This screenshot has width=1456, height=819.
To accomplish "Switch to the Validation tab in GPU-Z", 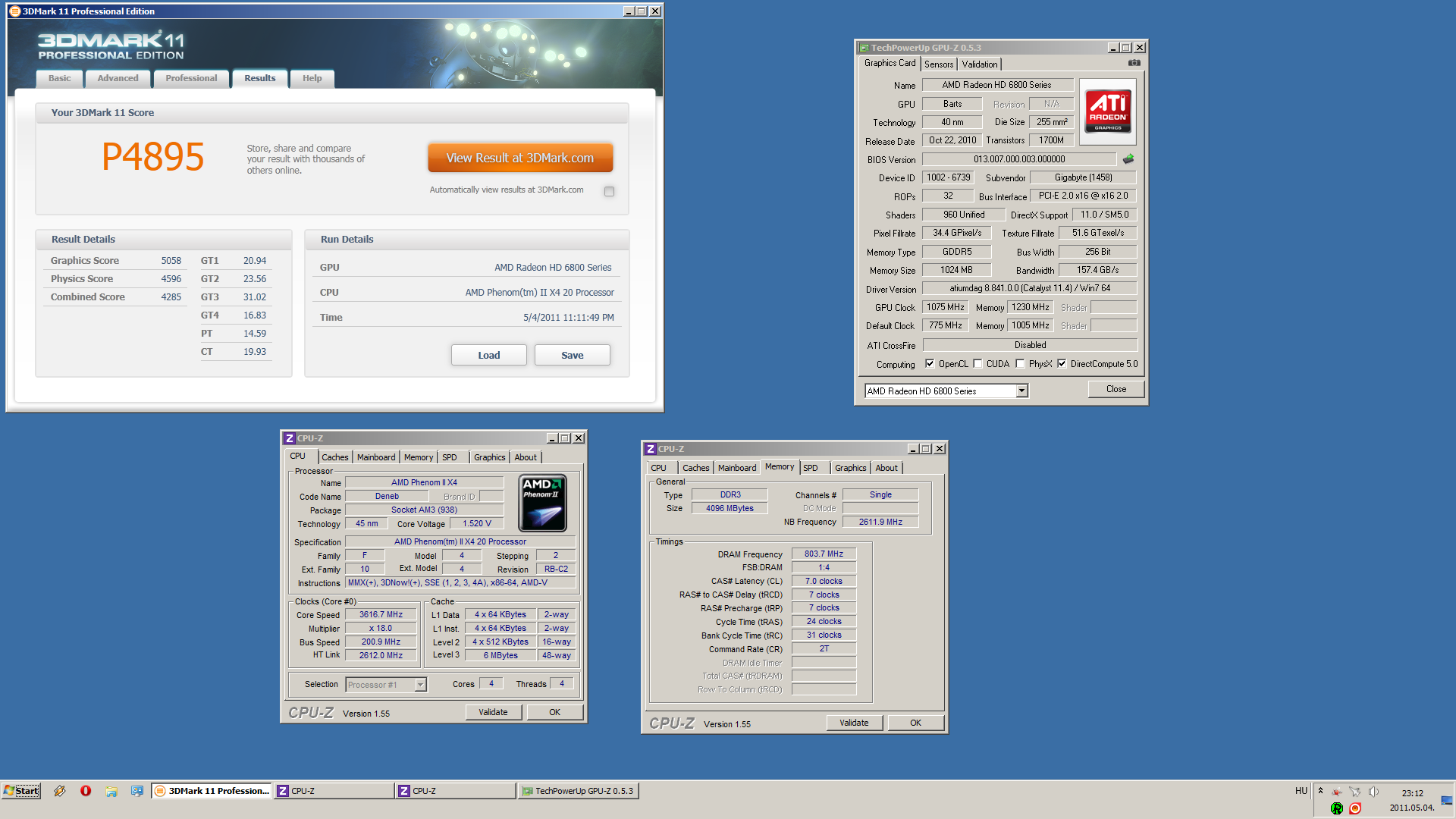I will [980, 64].
